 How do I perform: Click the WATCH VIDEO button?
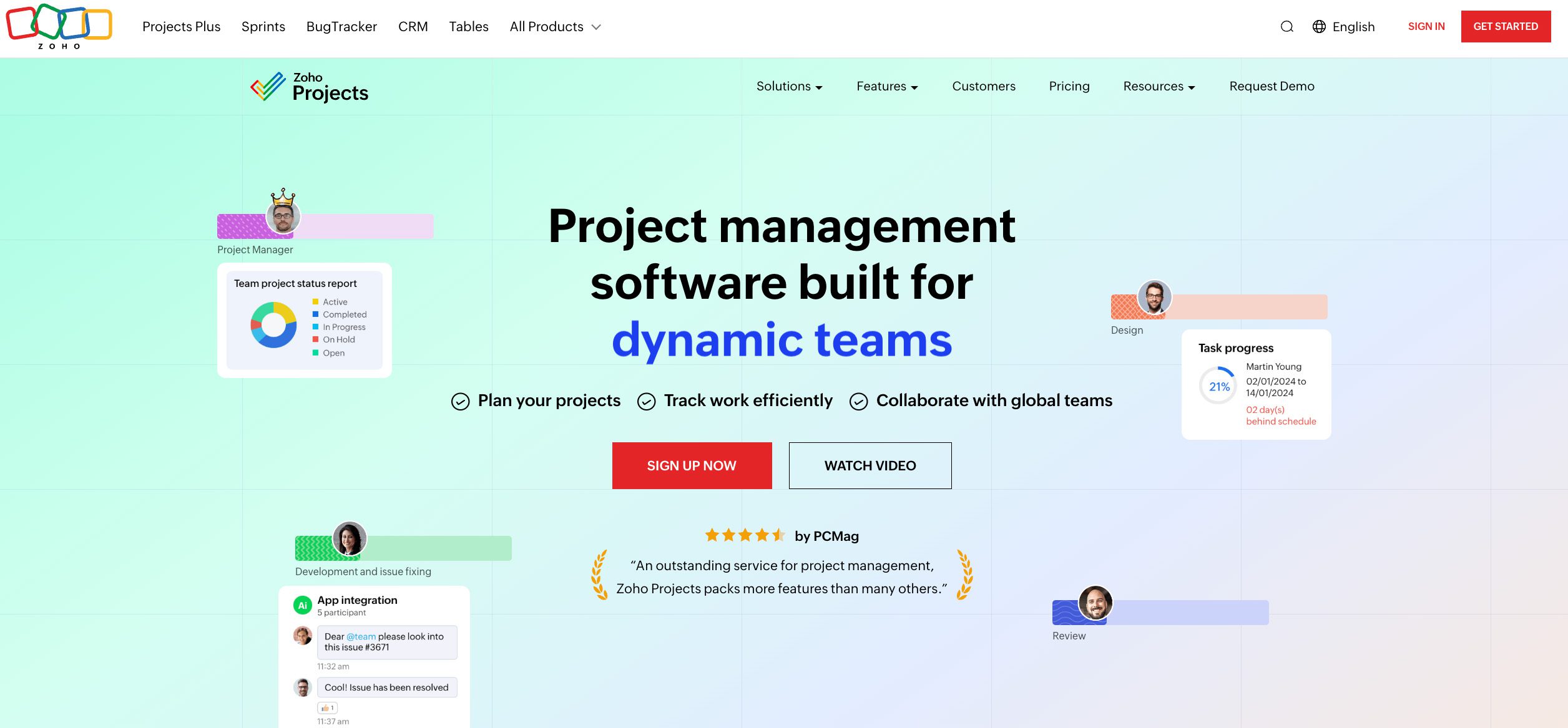point(870,465)
